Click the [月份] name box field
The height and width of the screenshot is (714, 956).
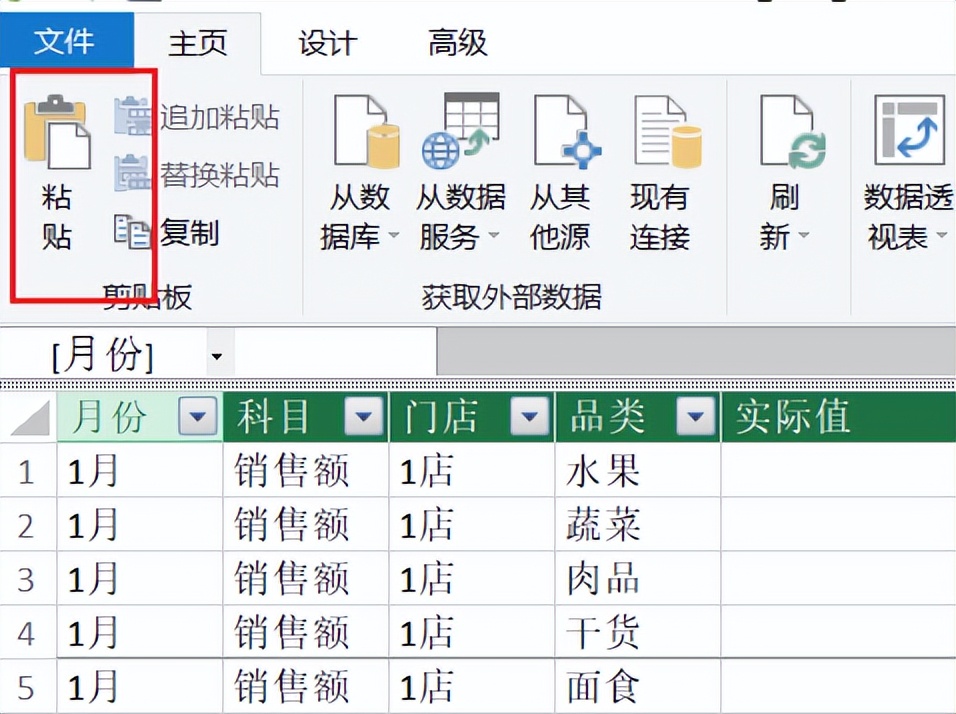(x=104, y=354)
